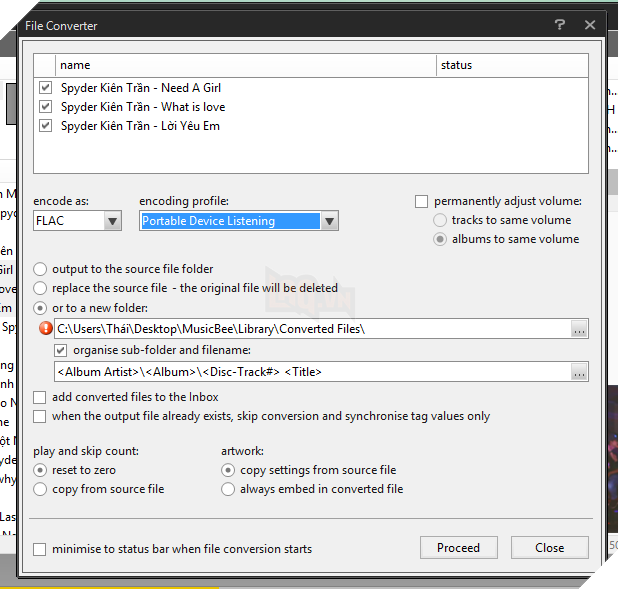The height and width of the screenshot is (589, 619).
Task: Select always embed in converted file
Action: click(x=228, y=489)
